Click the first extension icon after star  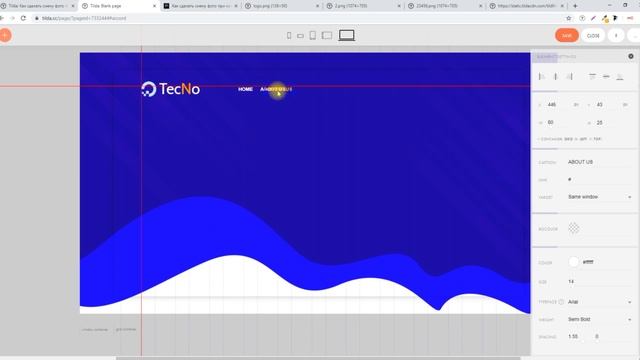(582, 18)
